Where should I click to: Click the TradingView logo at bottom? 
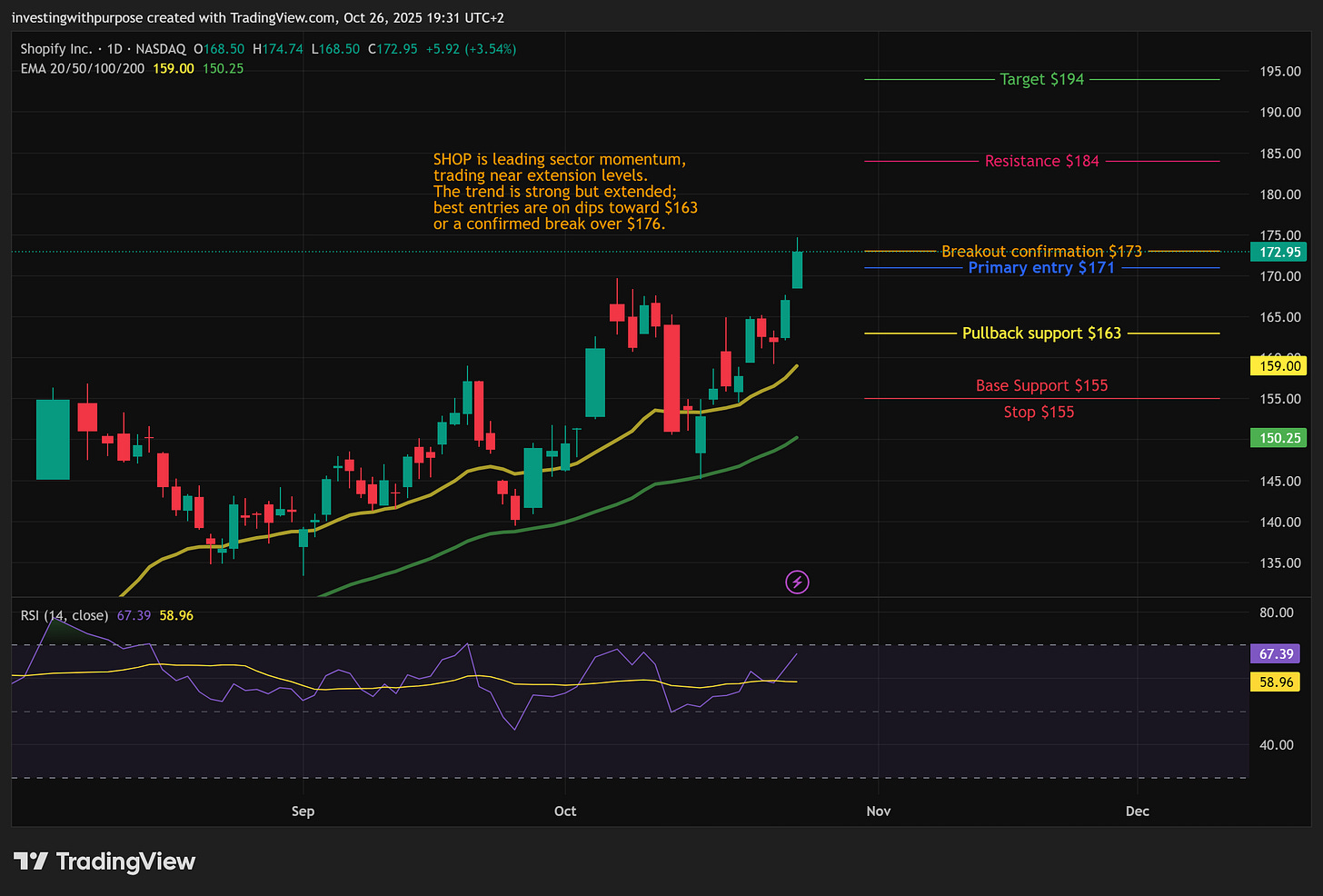pyautogui.click(x=104, y=861)
